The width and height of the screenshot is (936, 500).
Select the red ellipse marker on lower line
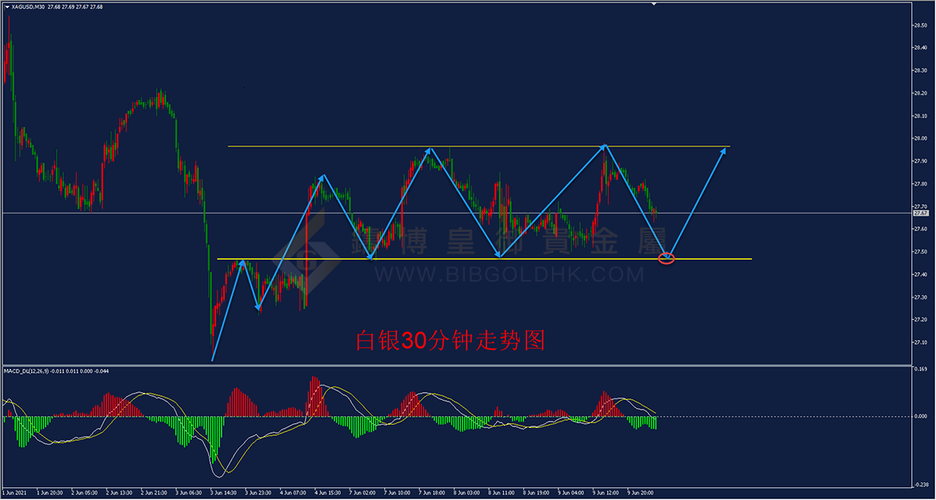(x=668, y=259)
